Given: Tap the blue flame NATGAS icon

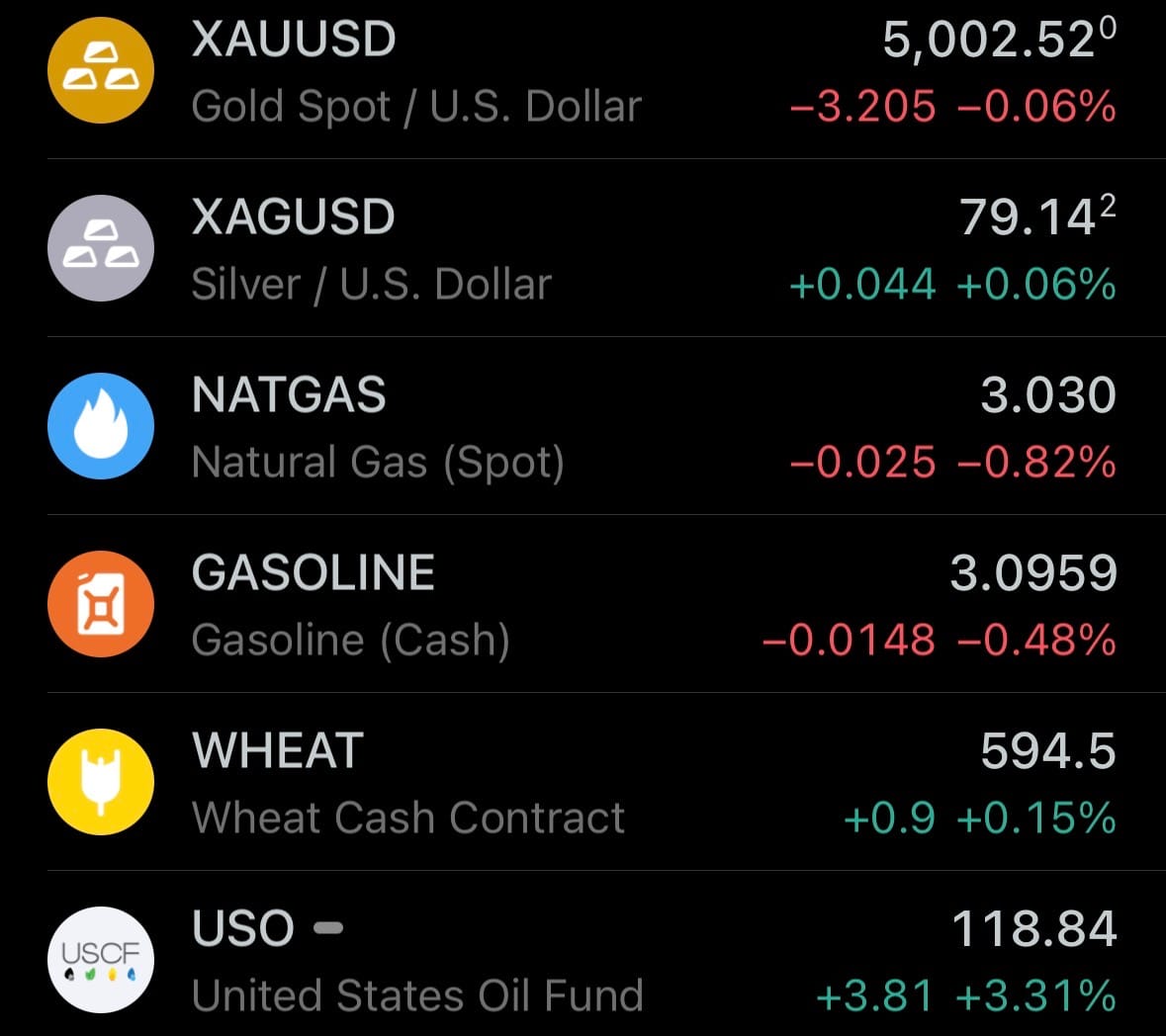Looking at the screenshot, I should pos(101,426).
